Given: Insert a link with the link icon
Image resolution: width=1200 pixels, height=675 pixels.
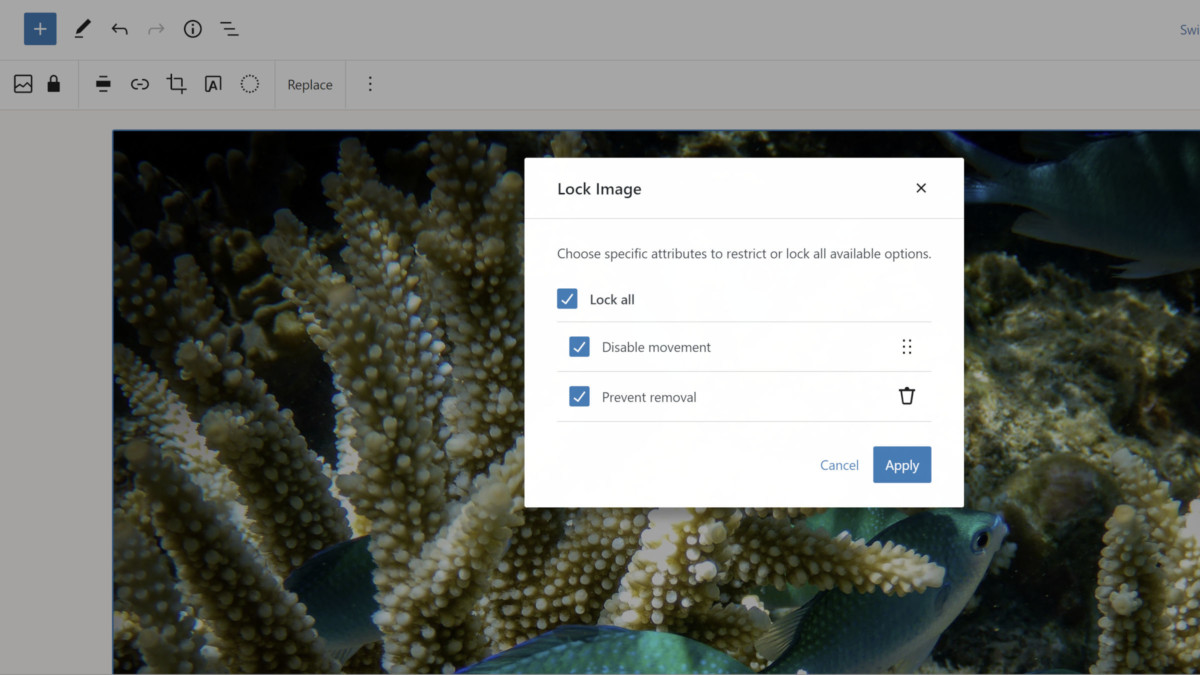Looking at the screenshot, I should pos(139,84).
